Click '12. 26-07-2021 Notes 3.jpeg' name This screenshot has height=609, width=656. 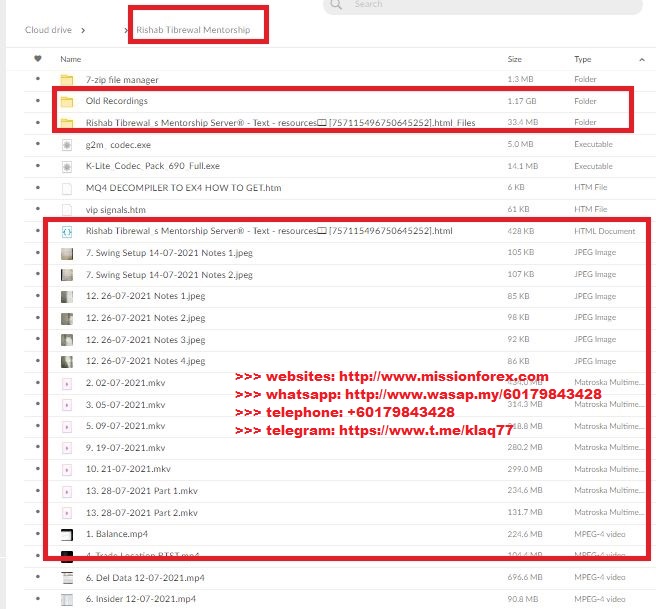coord(146,340)
